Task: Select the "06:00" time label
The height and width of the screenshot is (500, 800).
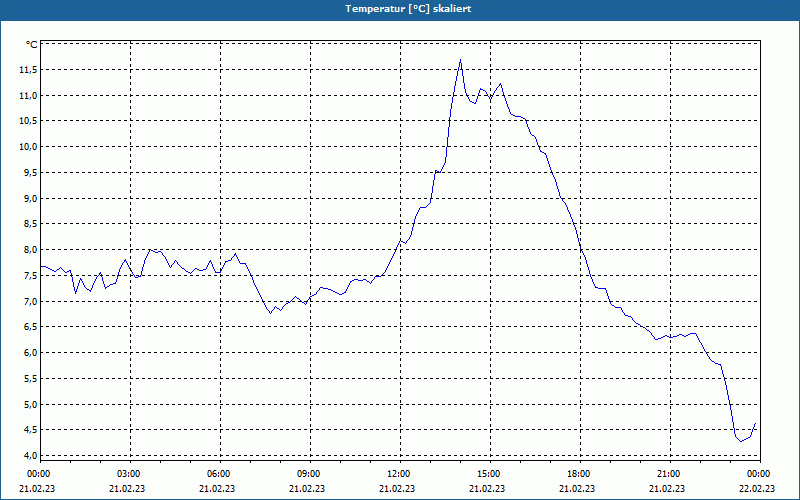Action: pos(220,474)
